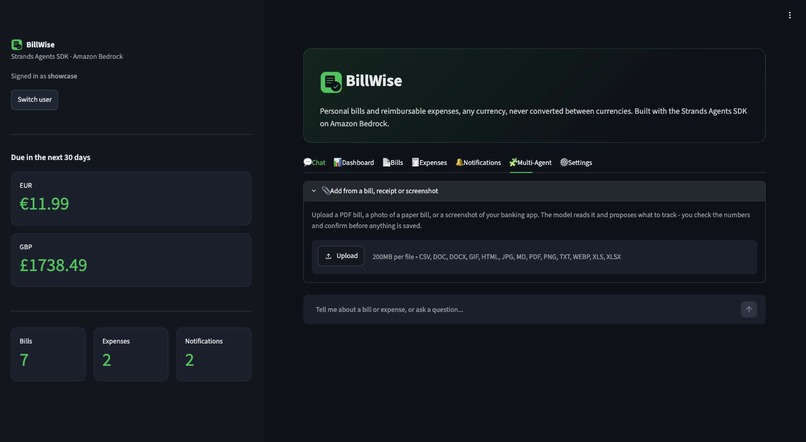The image size is (806, 442).
Task: Open the Notifications tab
Action: pos(478,162)
